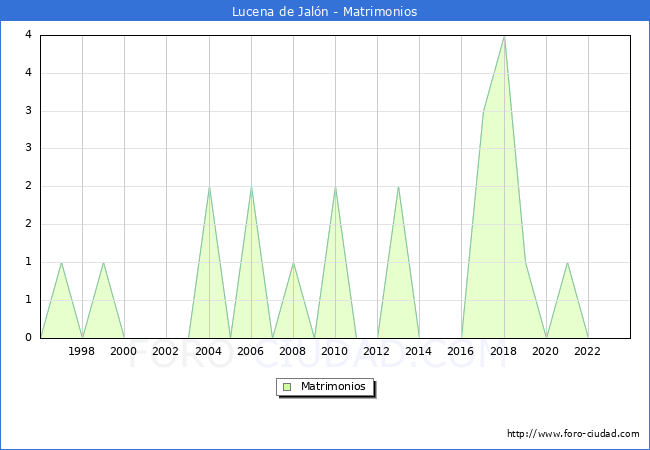Select the 2000 x-axis label
The image size is (650, 450).
pyautogui.click(x=124, y=351)
